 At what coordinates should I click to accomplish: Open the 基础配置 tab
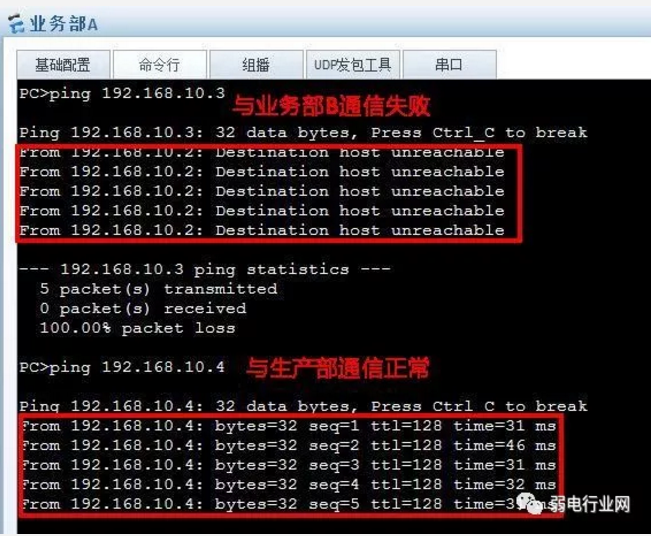(x=63, y=65)
